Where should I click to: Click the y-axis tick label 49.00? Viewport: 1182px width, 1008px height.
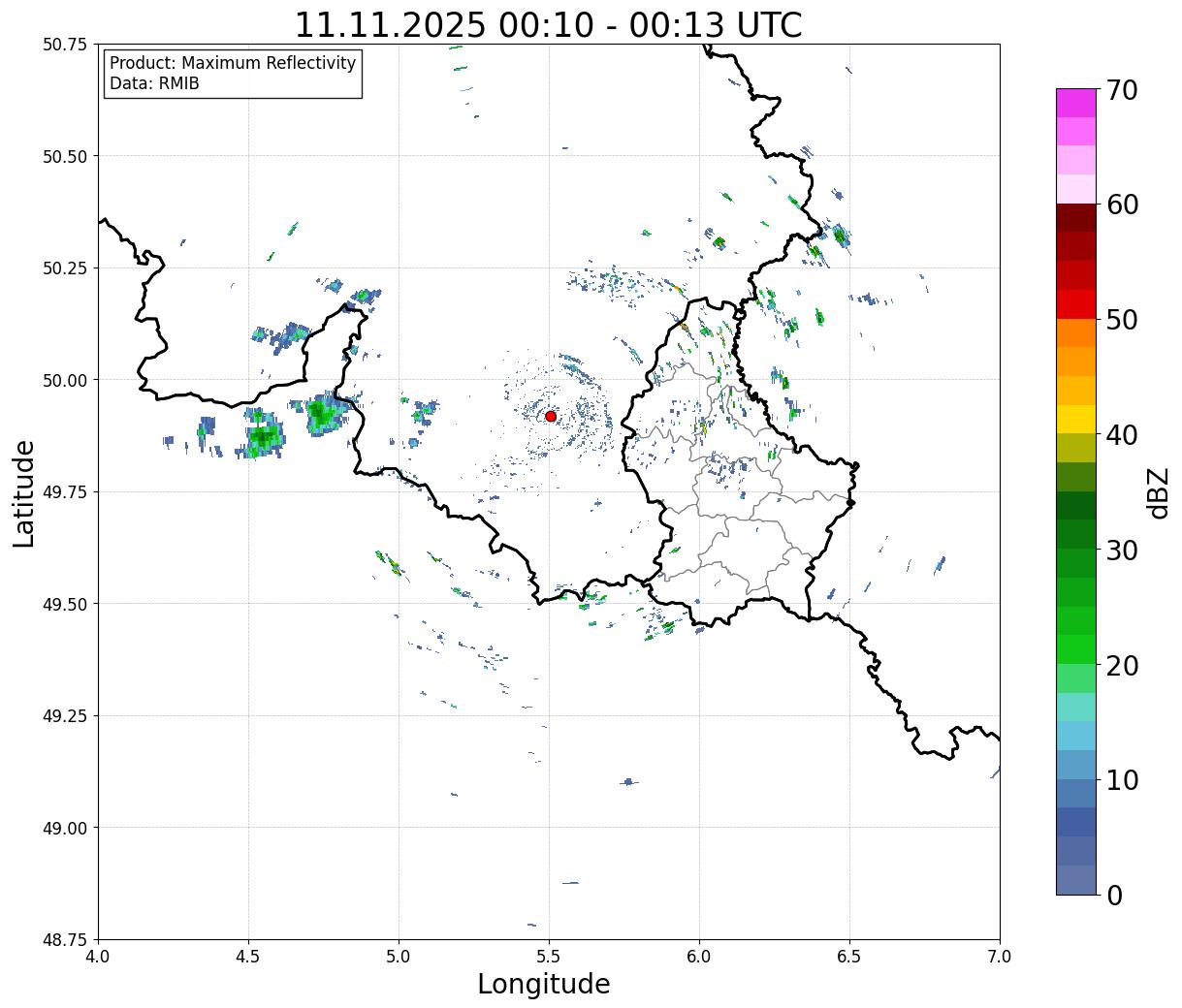click(x=65, y=828)
